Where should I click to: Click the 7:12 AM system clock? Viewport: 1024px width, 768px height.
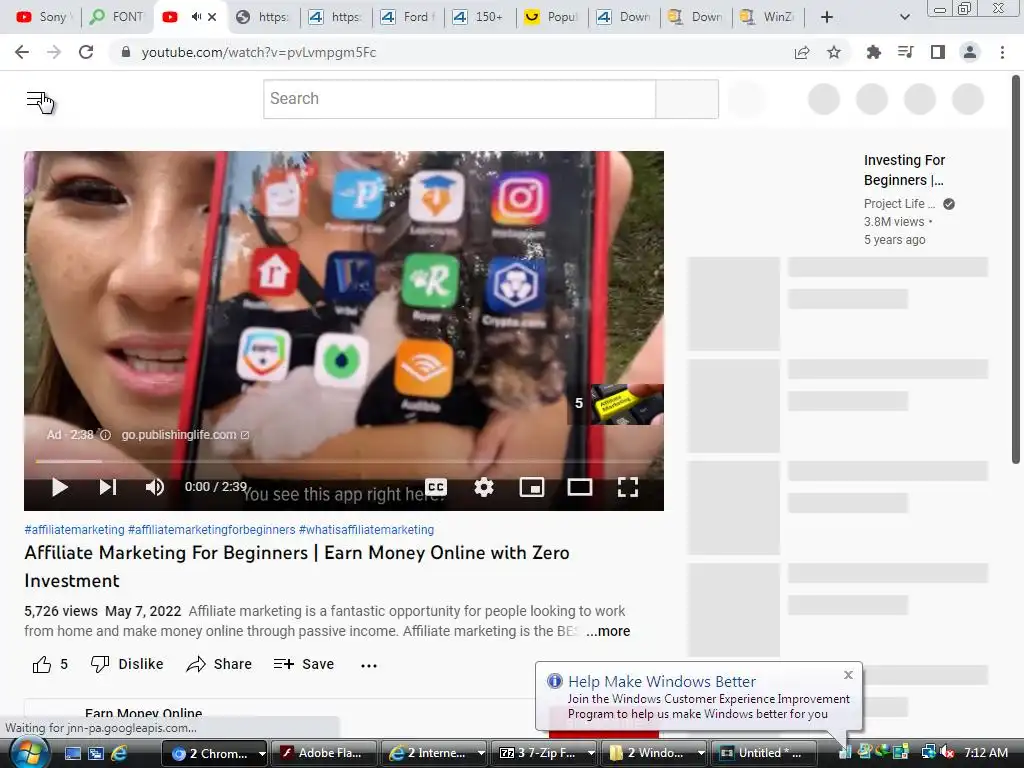(986, 753)
